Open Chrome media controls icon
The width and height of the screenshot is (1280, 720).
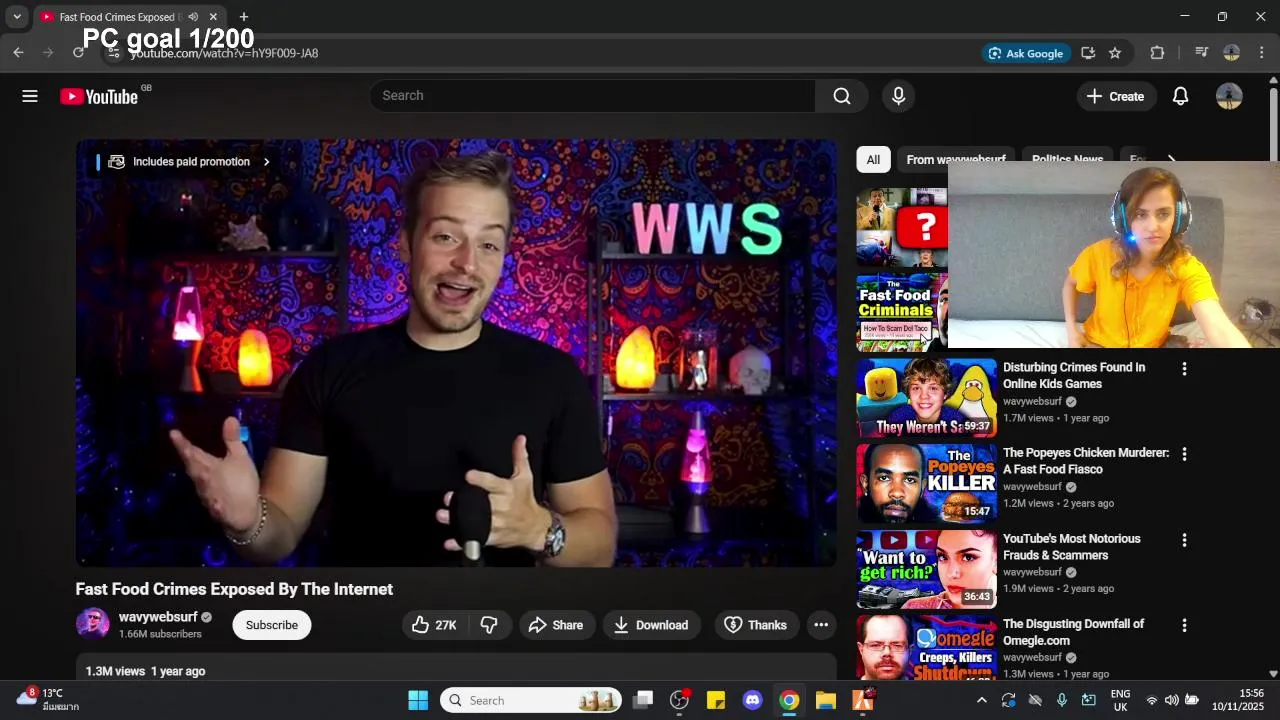(x=1201, y=53)
